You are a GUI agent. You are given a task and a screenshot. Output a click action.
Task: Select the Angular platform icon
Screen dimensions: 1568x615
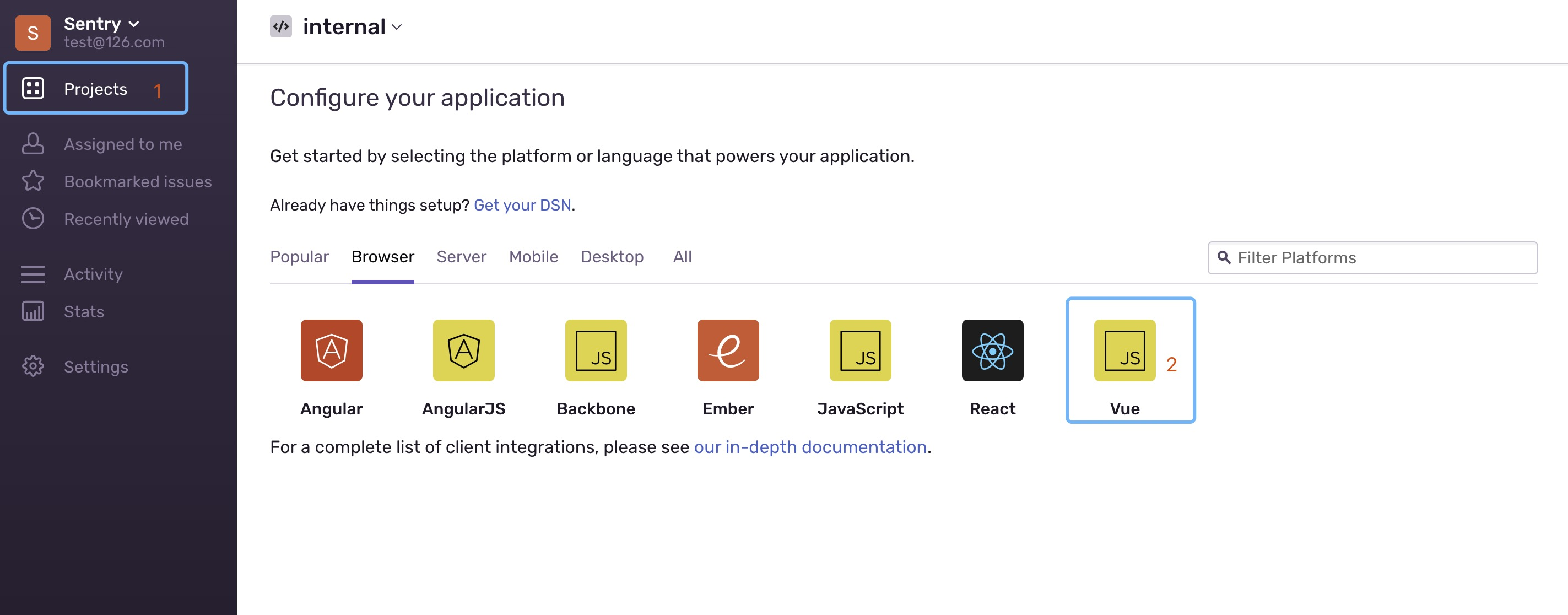pos(331,350)
